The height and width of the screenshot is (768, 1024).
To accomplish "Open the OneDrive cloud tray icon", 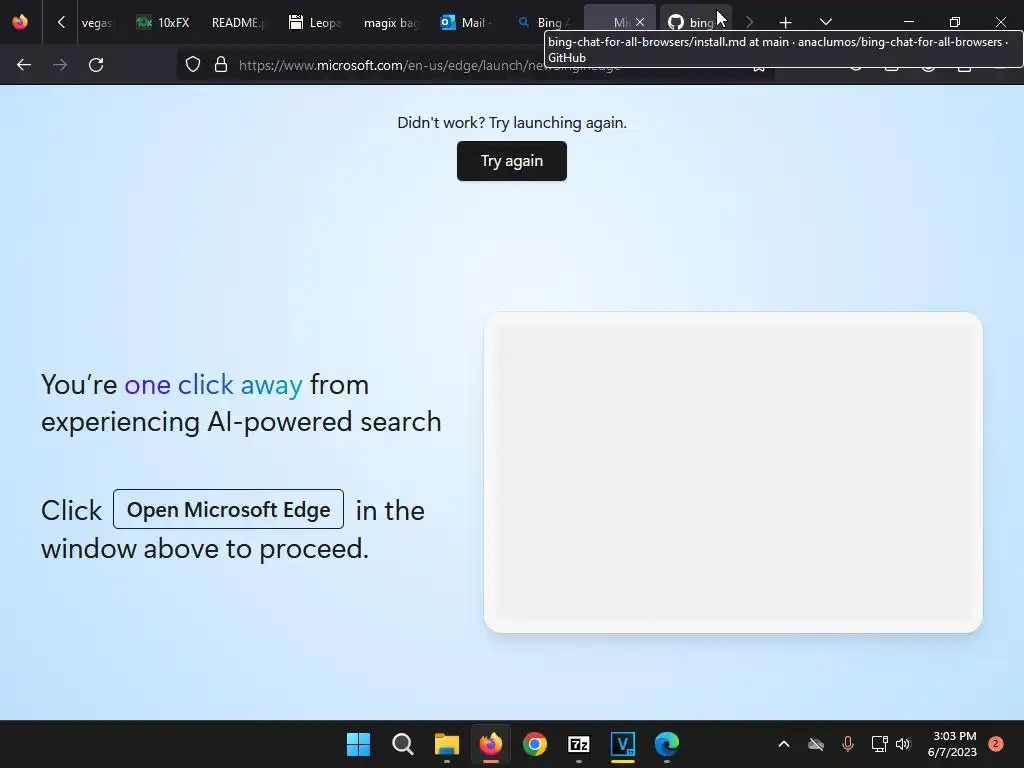I will click(x=816, y=744).
